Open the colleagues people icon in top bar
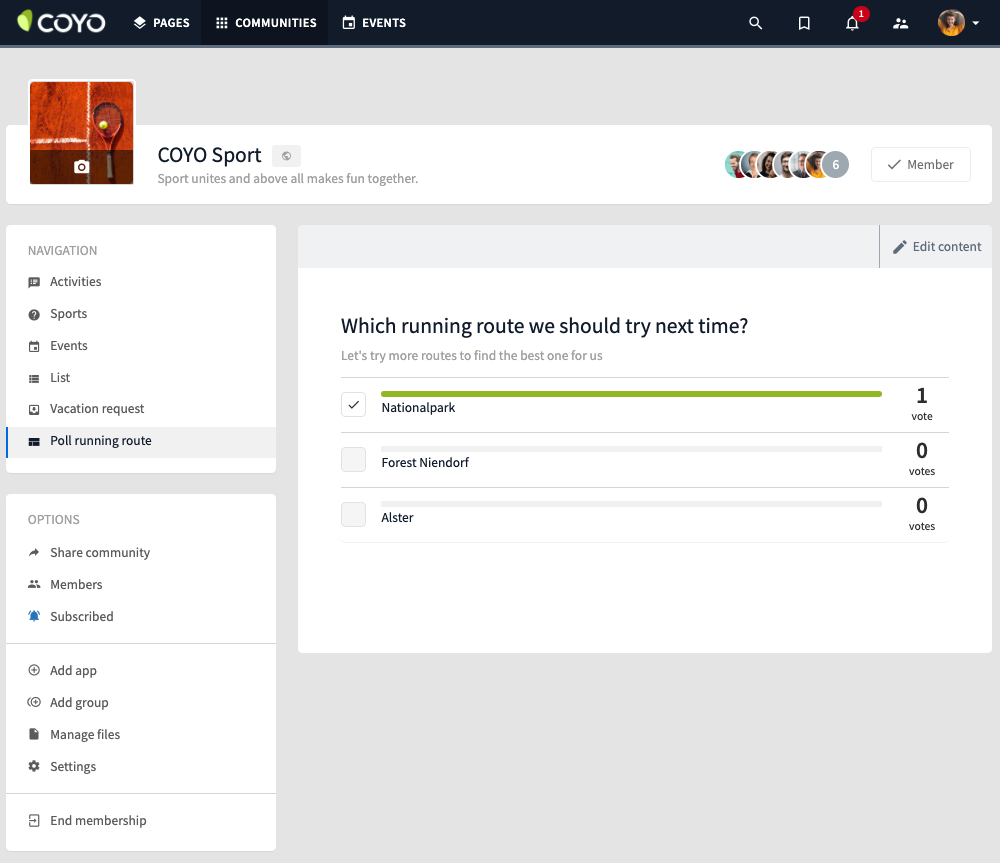 tap(901, 24)
